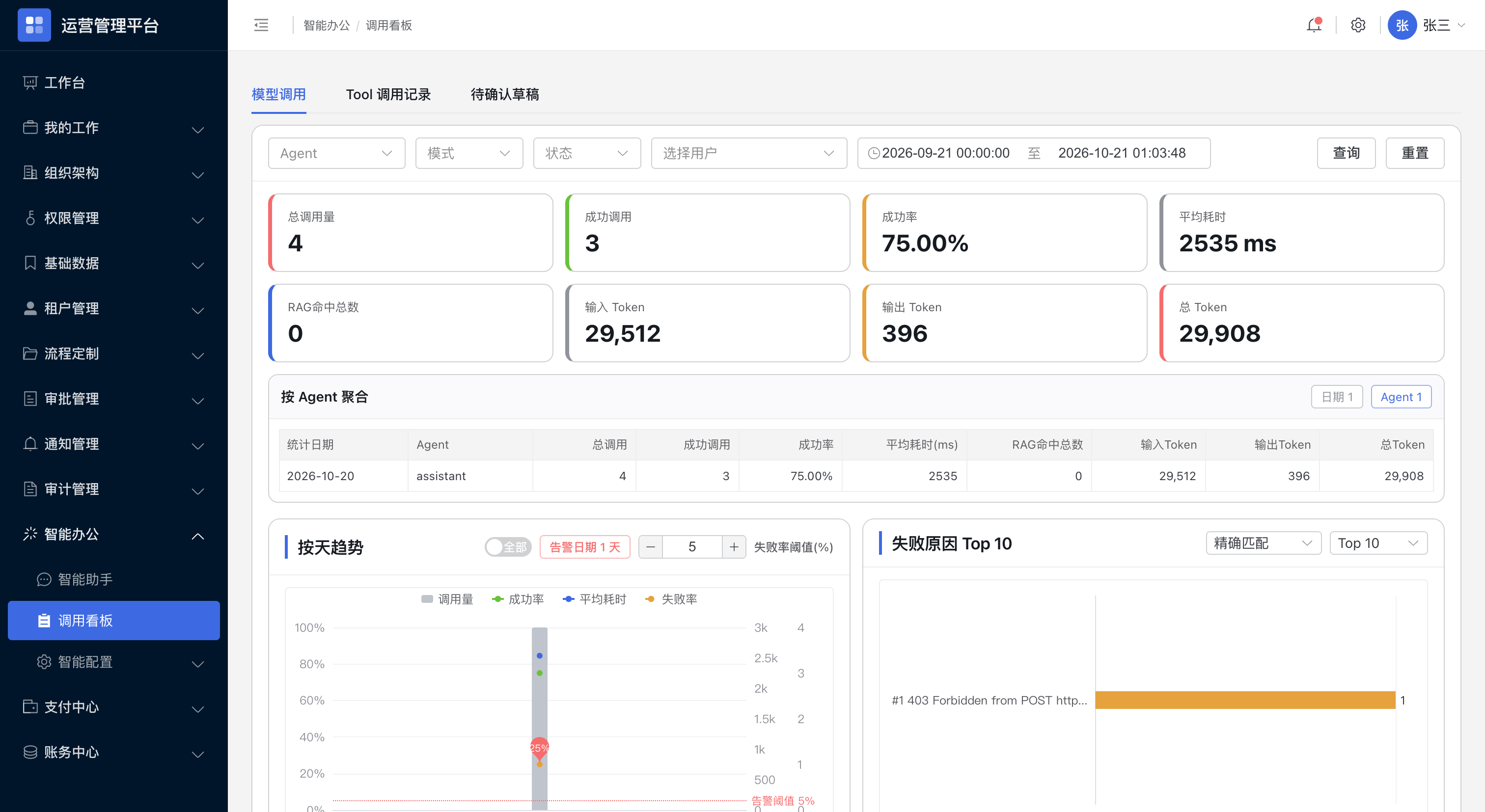The image size is (1485, 812).
Task: Click the 账务中心 coins icon
Action: pos(30,752)
